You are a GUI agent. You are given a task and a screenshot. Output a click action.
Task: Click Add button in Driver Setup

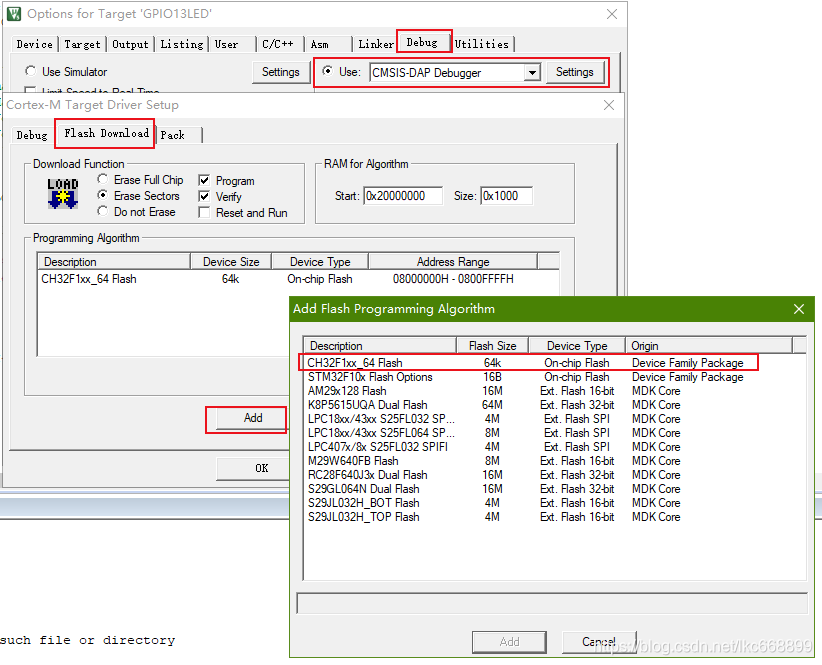tap(253, 418)
